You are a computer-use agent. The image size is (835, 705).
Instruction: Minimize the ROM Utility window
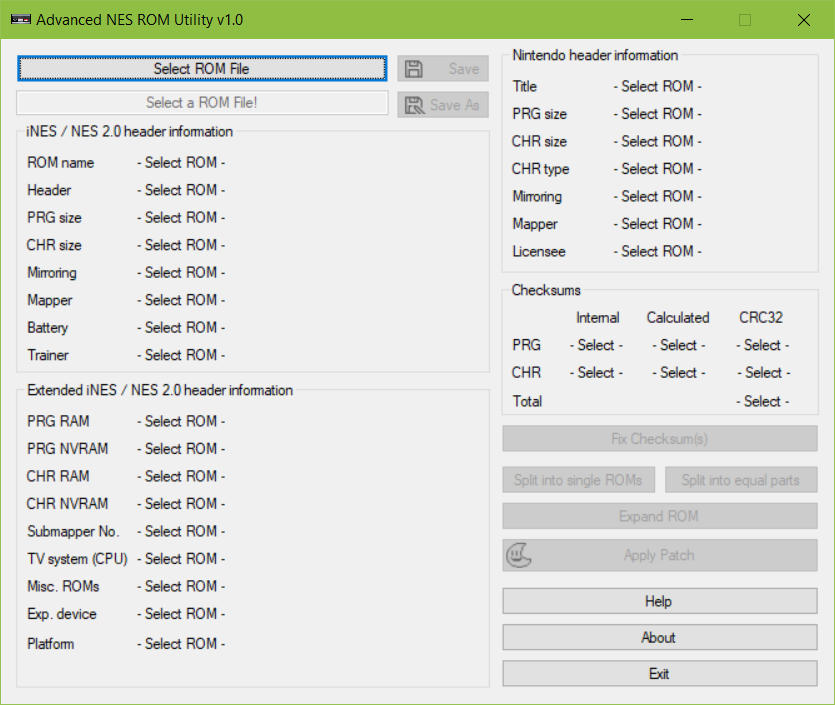[687, 19]
